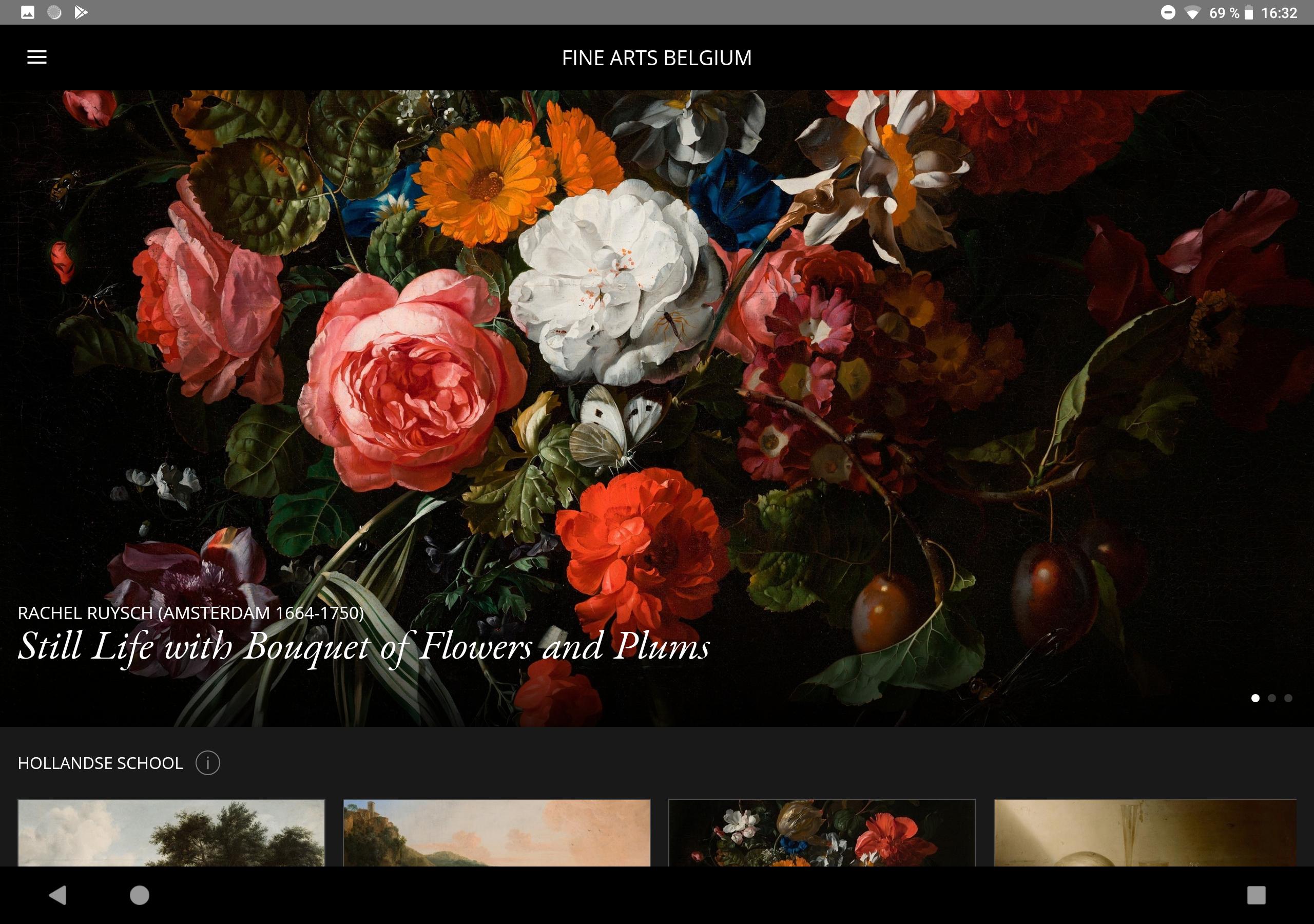Image resolution: width=1314 pixels, height=924 pixels.
Task: Switch to the third carousel page dot
Action: [1288, 698]
